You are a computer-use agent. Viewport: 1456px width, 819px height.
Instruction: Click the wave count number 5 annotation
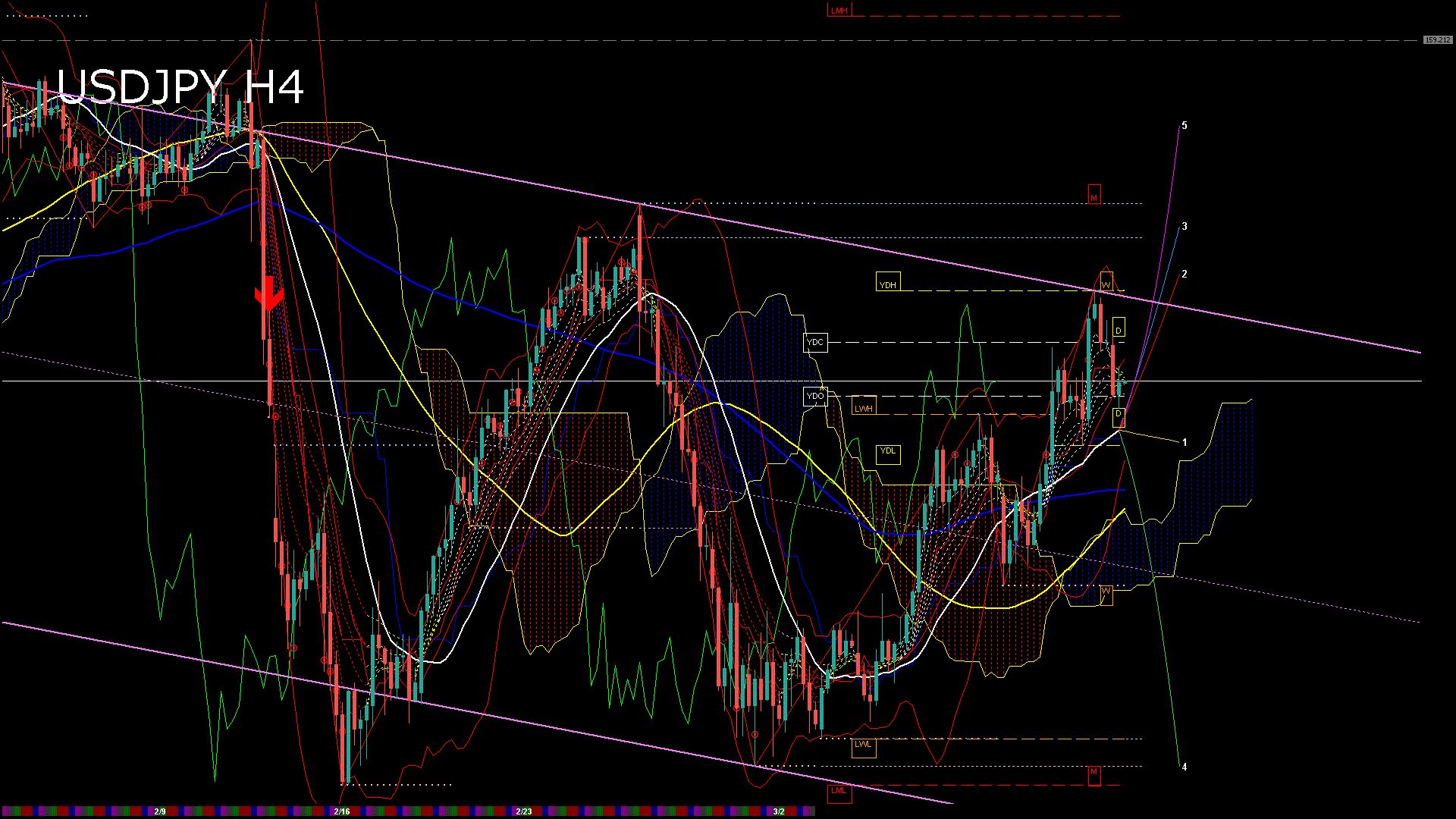pyautogui.click(x=1185, y=126)
